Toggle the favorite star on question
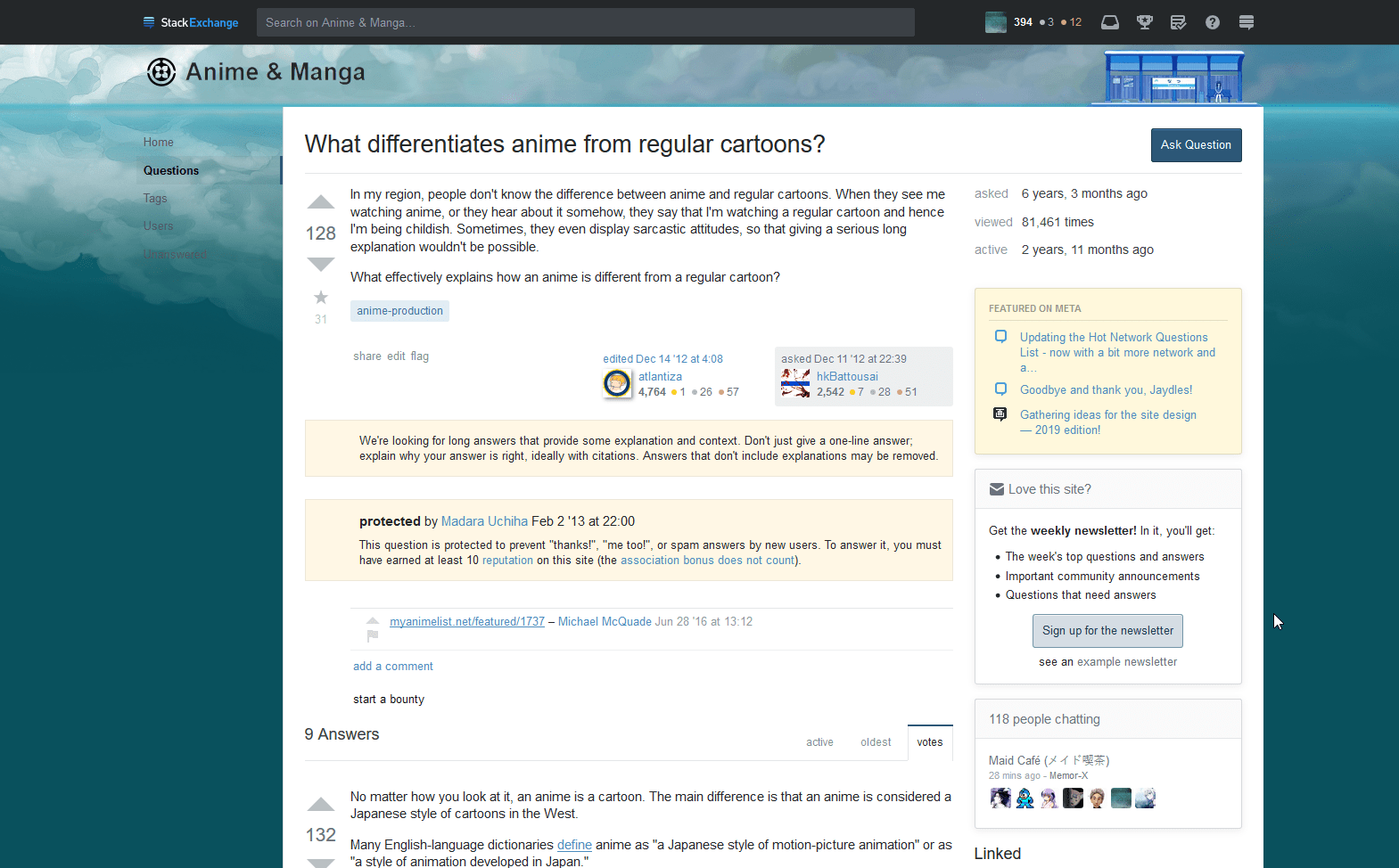This screenshot has width=1399, height=868. 321,298
